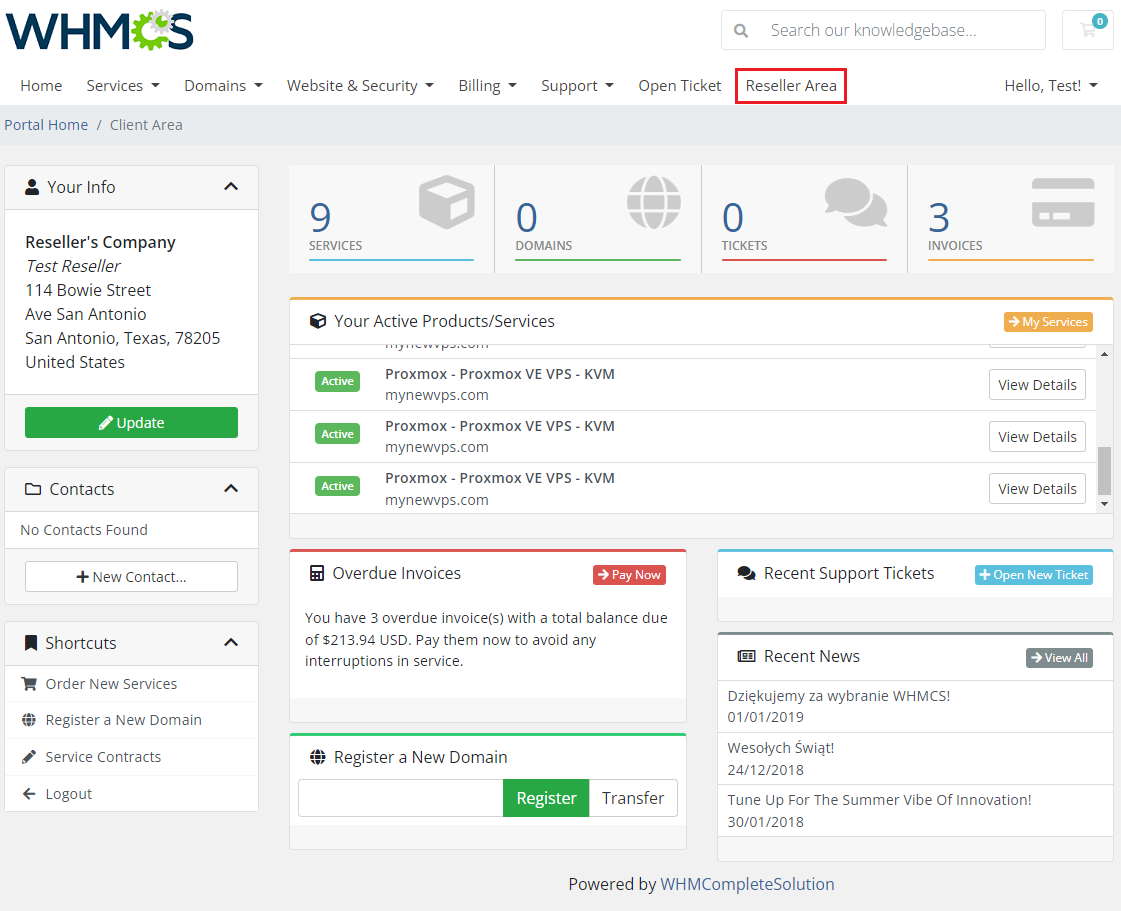This screenshot has height=911, width=1121.
Task: Click the green Update button
Action: pos(132,423)
